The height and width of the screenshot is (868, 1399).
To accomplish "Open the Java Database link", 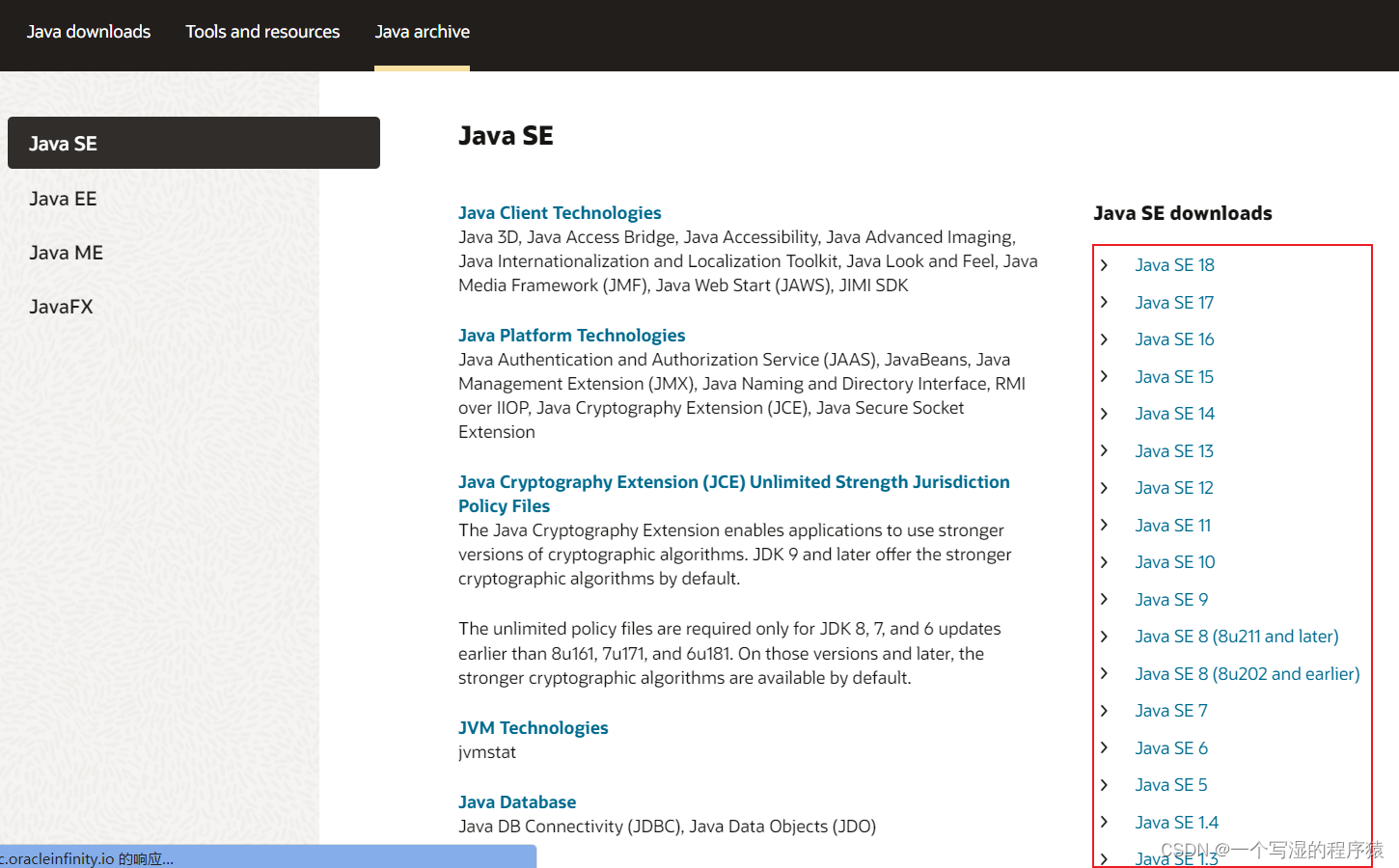I will [x=517, y=801].
